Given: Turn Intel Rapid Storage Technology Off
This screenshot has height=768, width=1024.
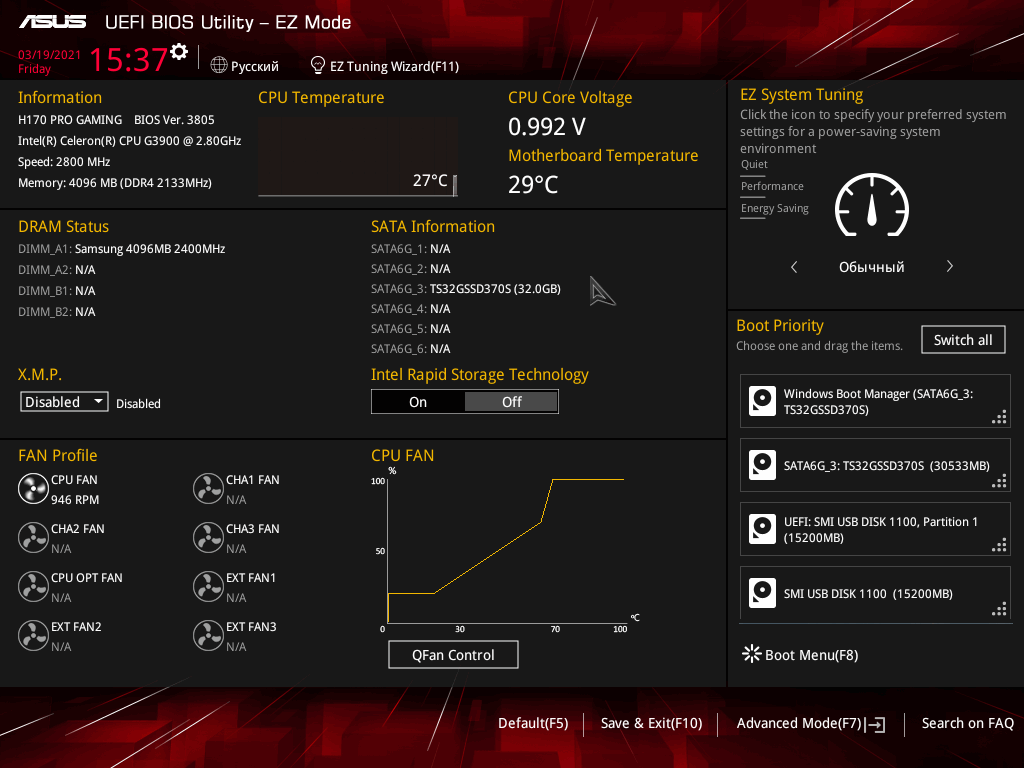Looking at the screenshot, I should click(511, 402).
